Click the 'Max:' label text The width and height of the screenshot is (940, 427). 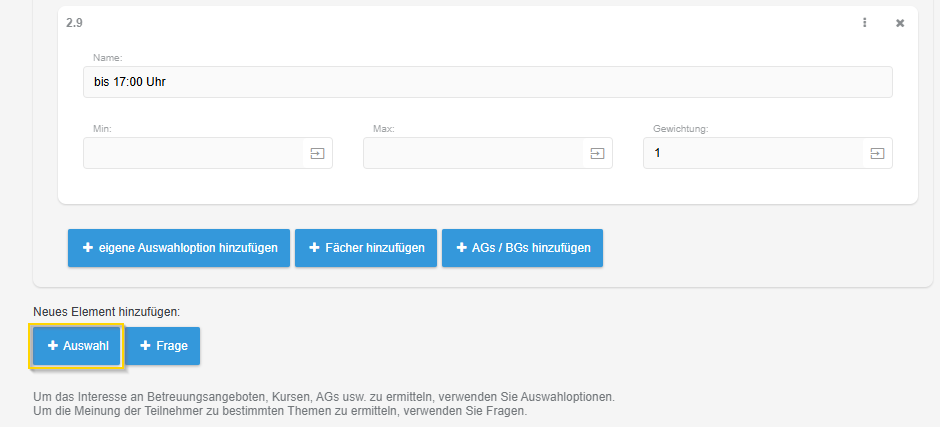(384, 129)
